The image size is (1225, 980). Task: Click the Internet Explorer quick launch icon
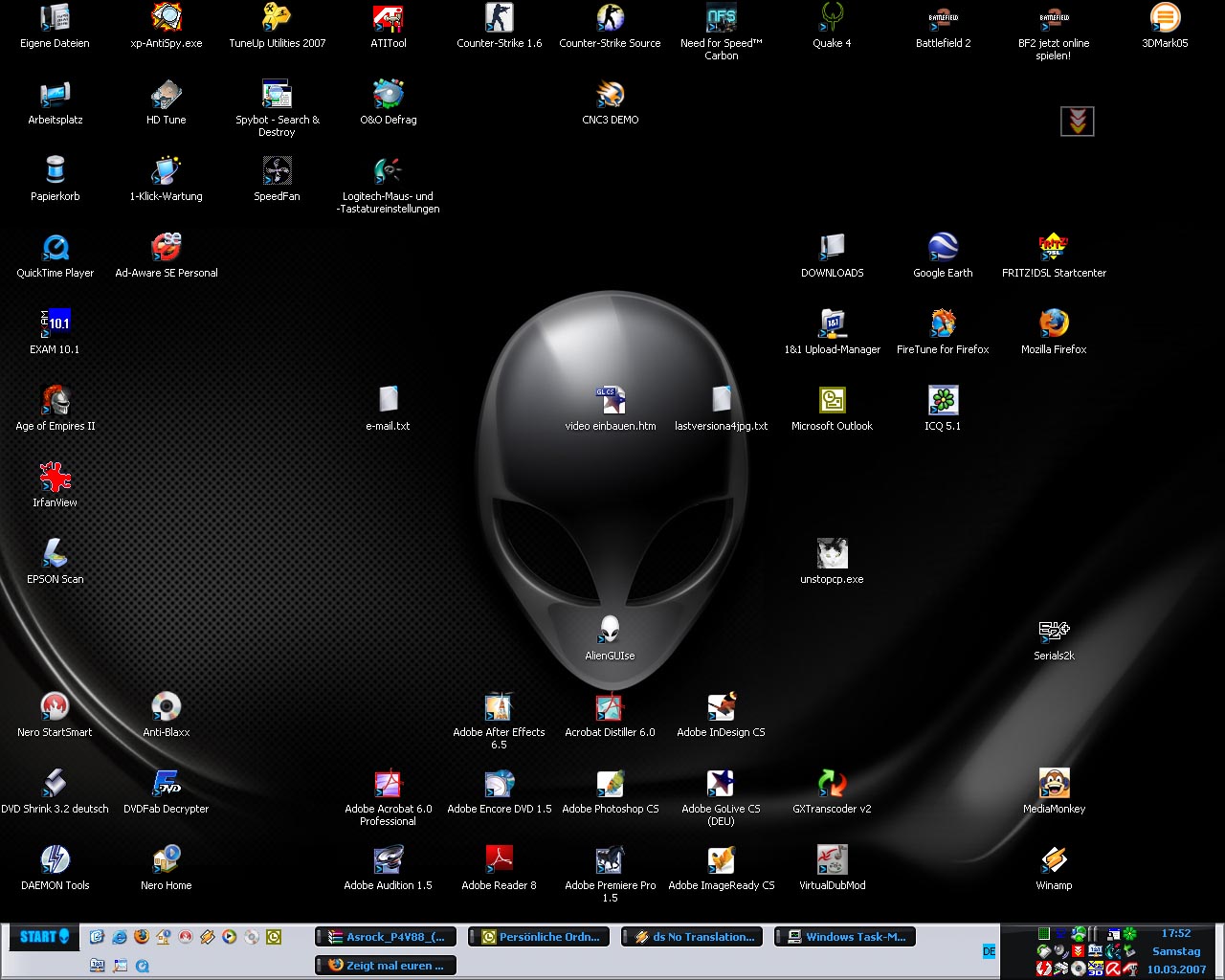coord(119,937)
